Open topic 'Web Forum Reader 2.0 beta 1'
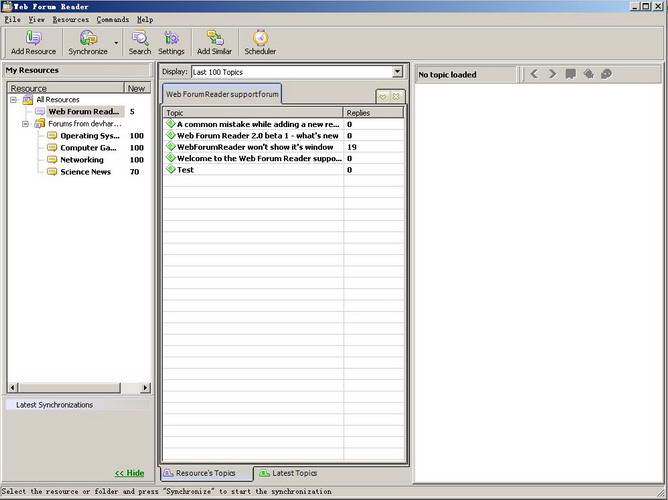 (x=257, y=136)
